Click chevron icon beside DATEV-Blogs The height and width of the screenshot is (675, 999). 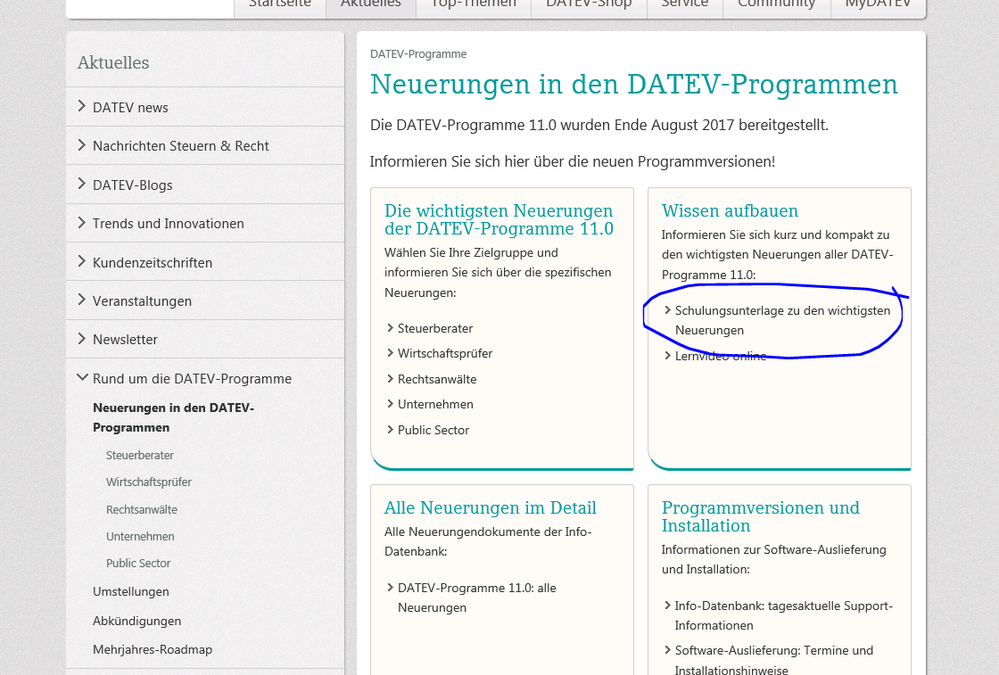[x=82, y=184]
